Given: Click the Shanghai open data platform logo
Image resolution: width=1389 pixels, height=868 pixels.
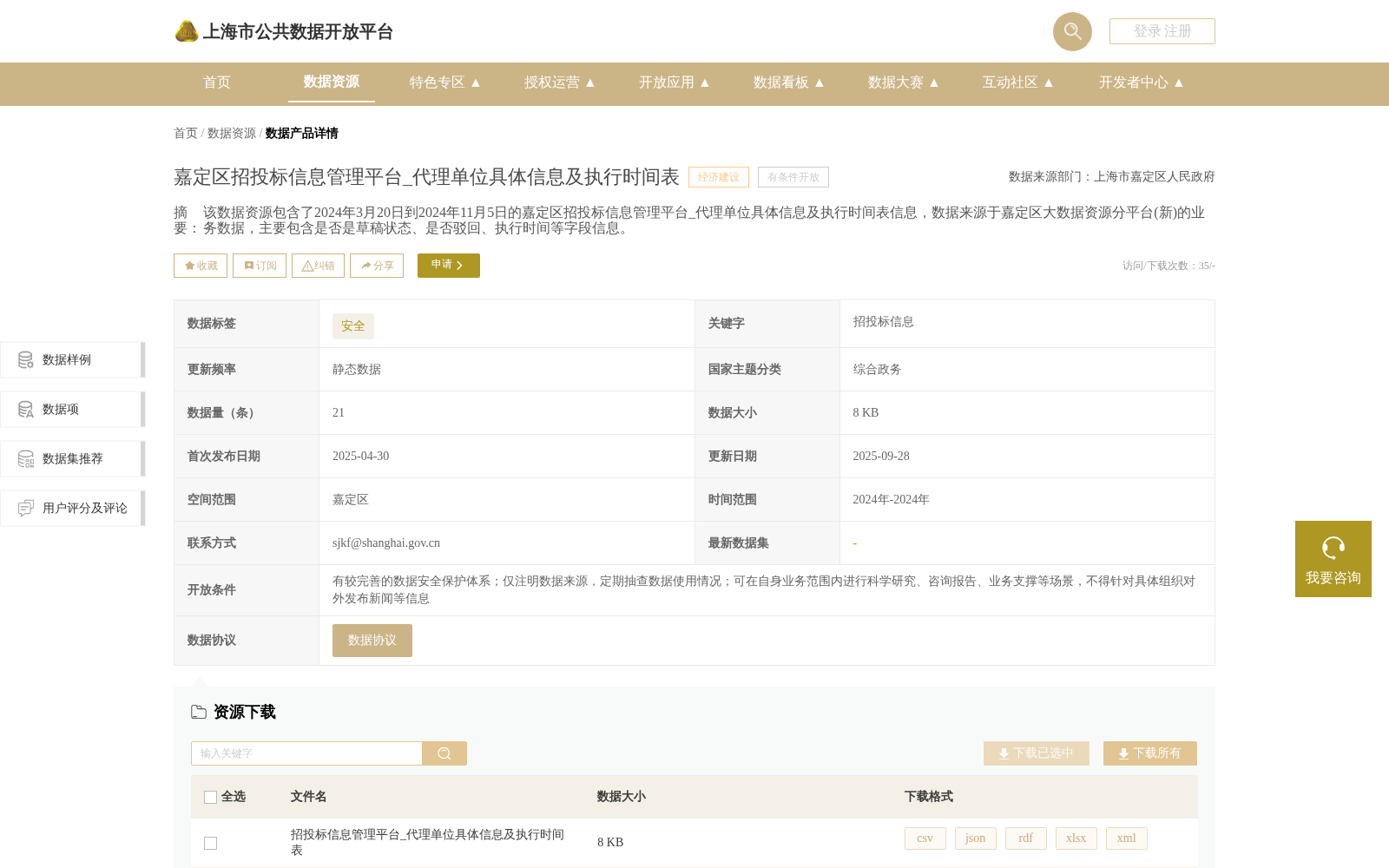Looking at the screenshot, I should (284, 31).
